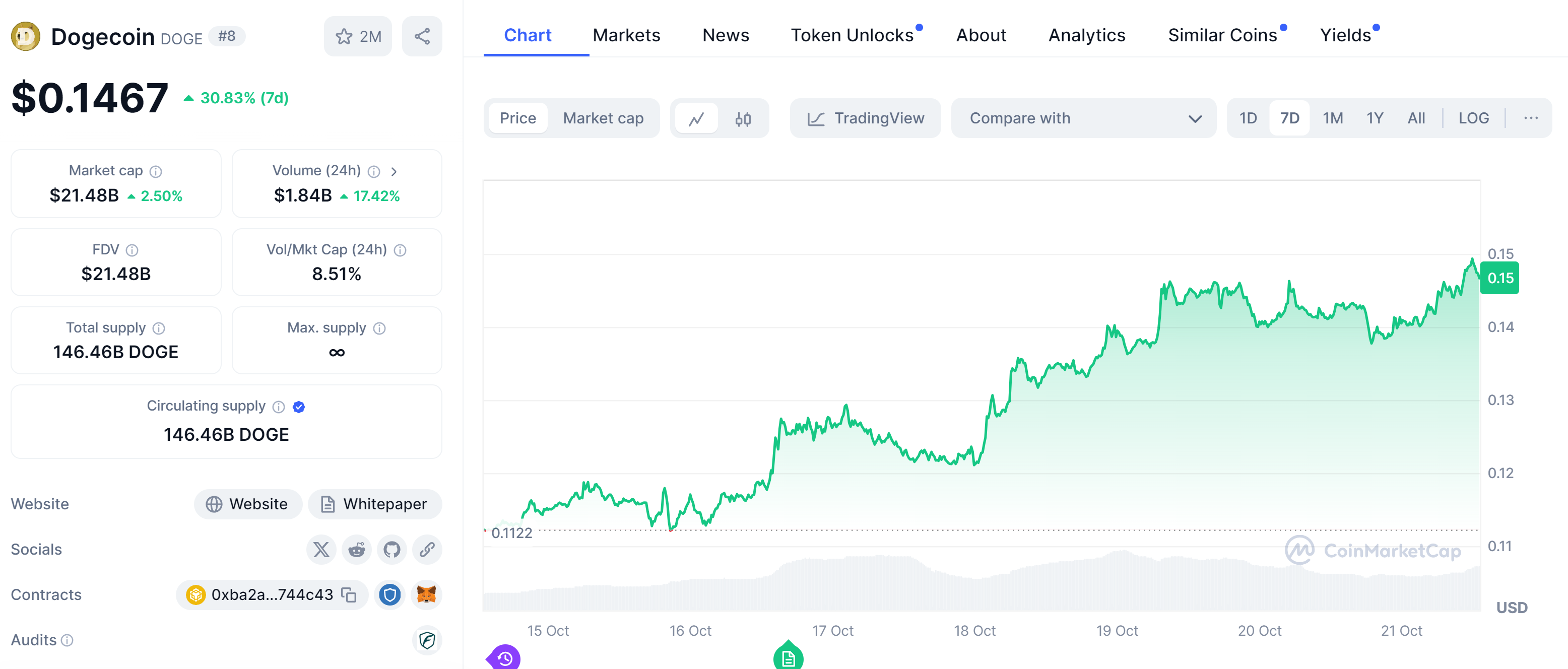
Task: Click the MetaMask fox icon
Action: [x=426, y=595]
